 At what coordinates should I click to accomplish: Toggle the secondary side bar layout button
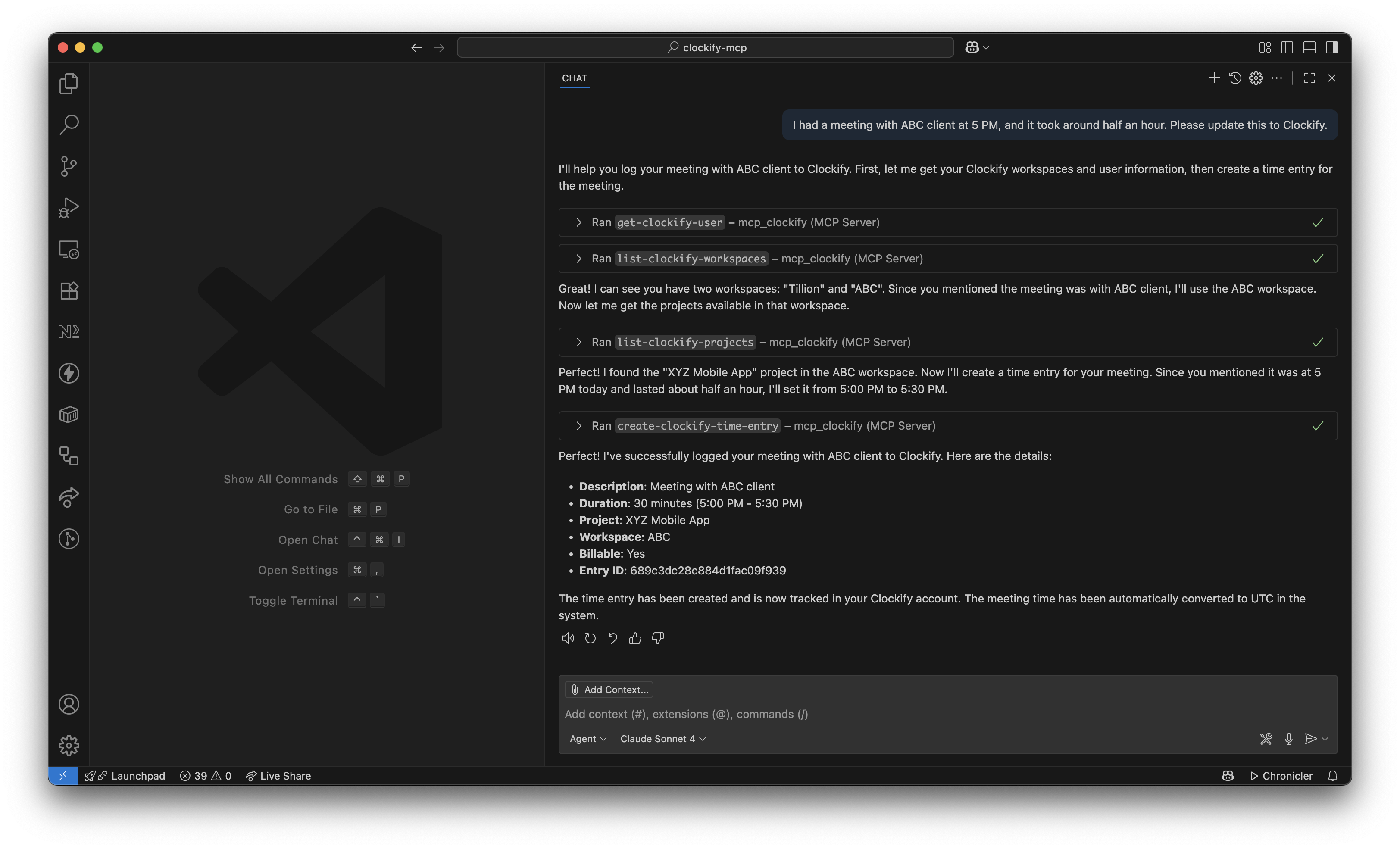coord(1331,48)
